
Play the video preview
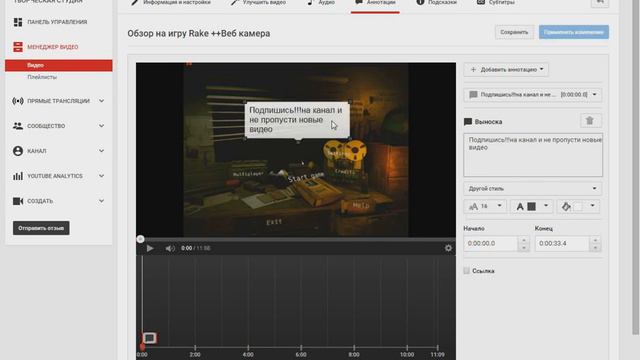pyautogui.click(x=150, y=248)
